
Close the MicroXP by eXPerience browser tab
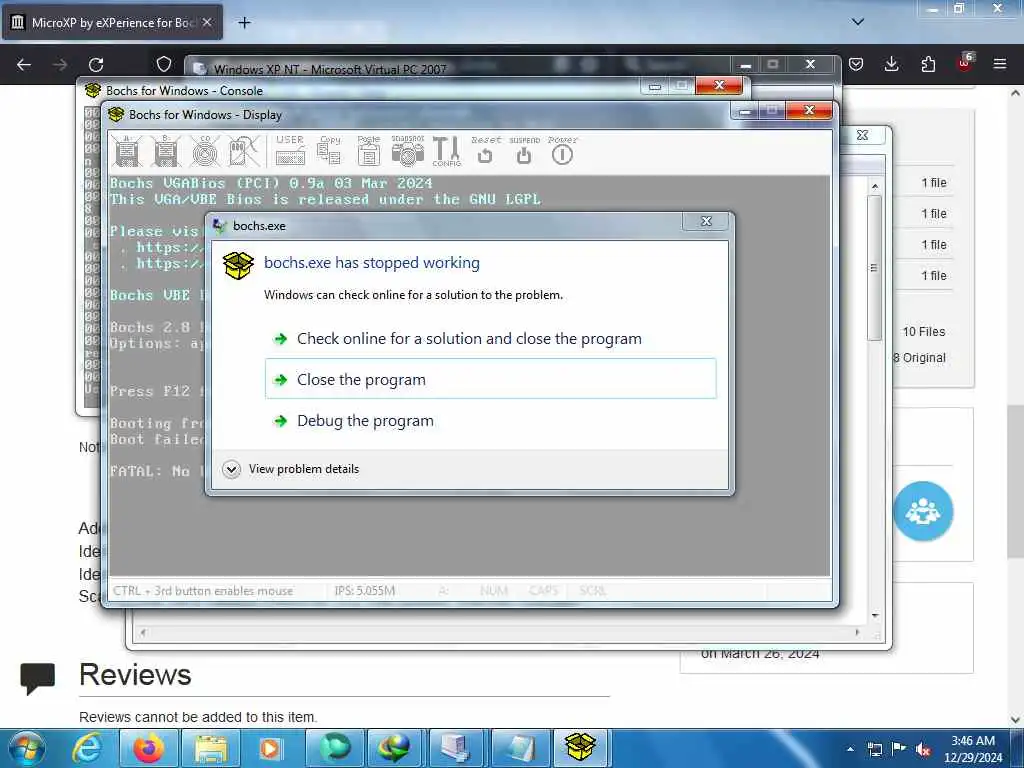[x=207, y=22]
